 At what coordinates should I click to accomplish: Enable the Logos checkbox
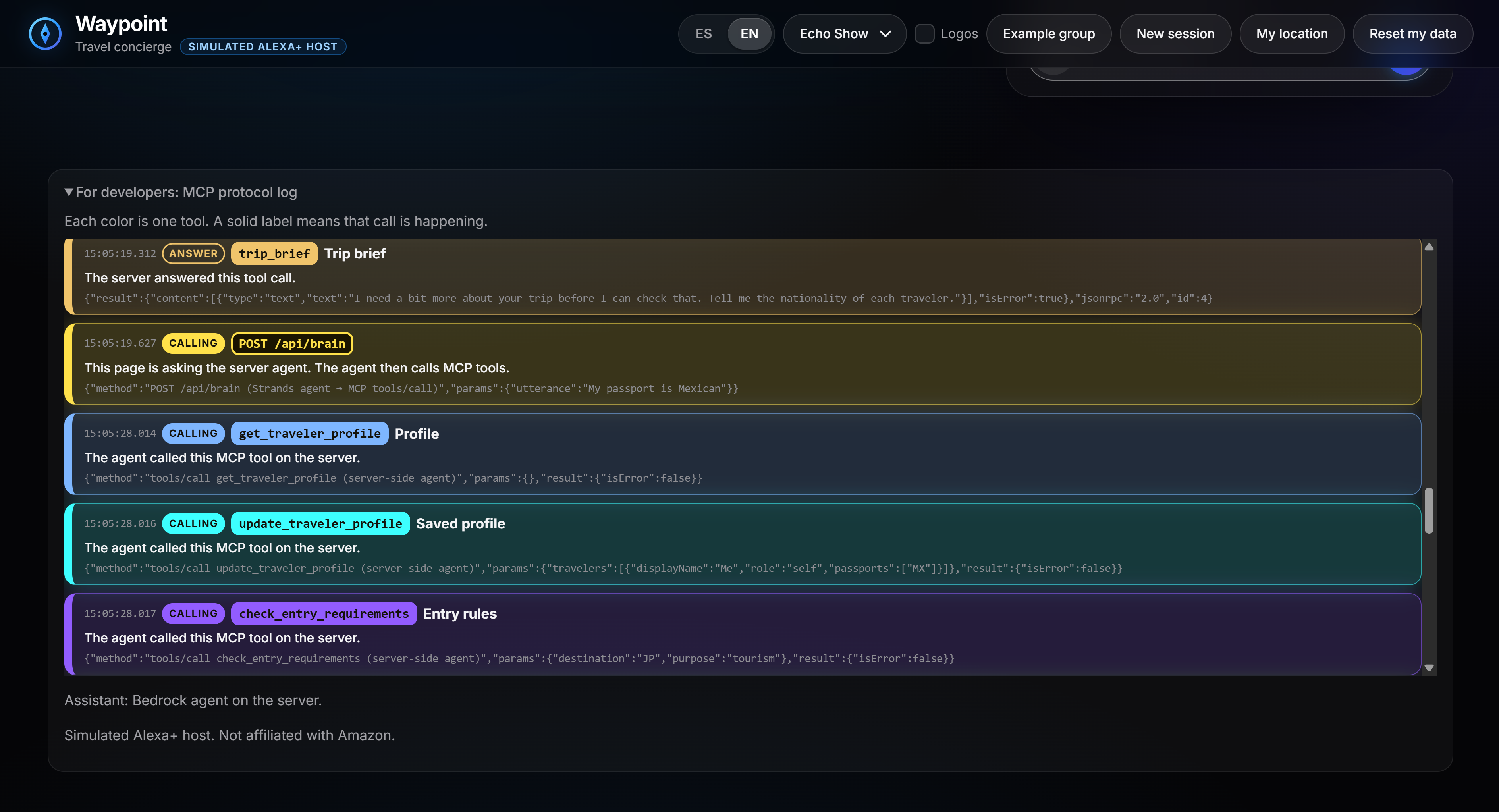tap(924, 34)
